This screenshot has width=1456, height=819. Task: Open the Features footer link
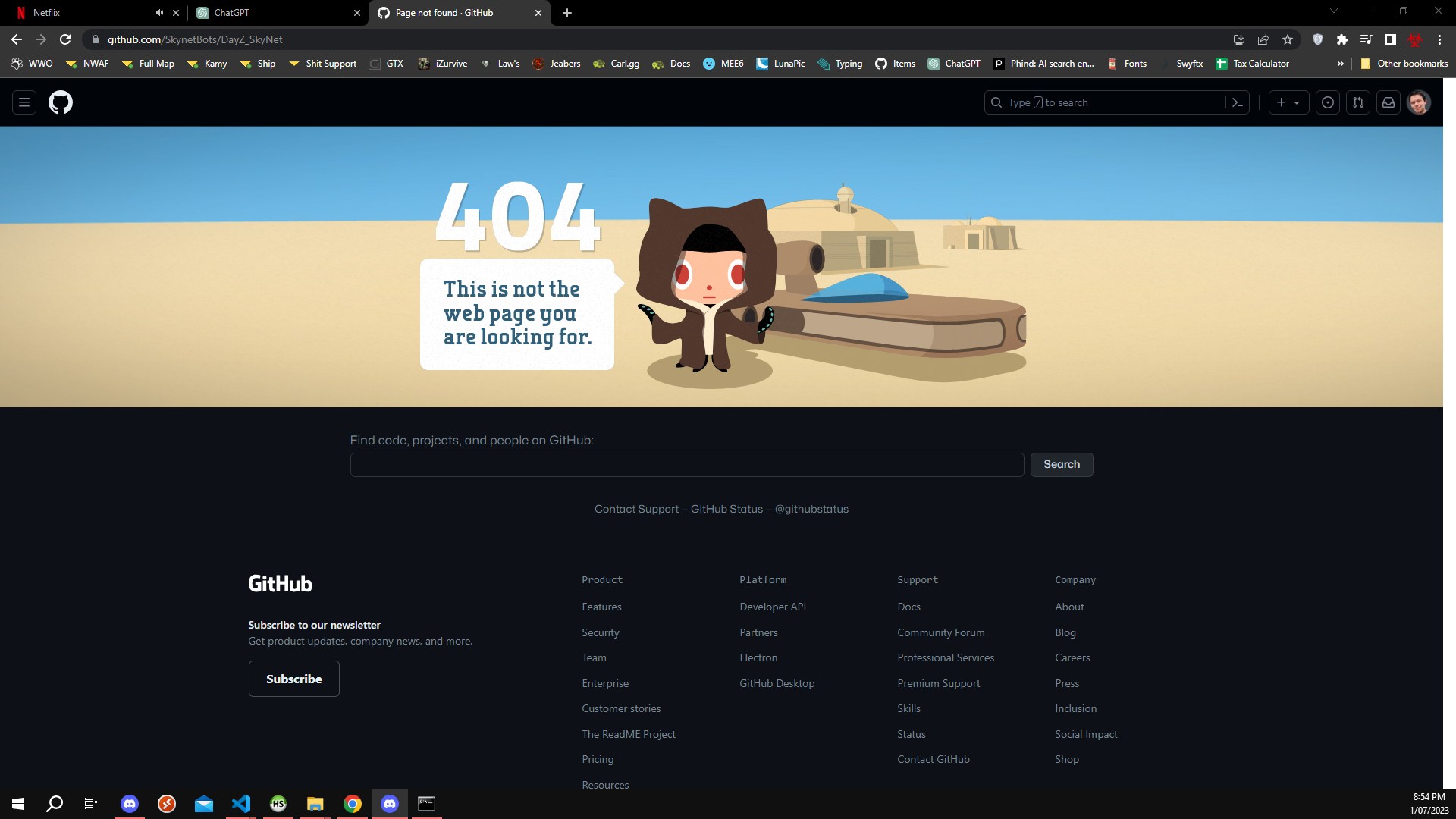coord(601,607)
